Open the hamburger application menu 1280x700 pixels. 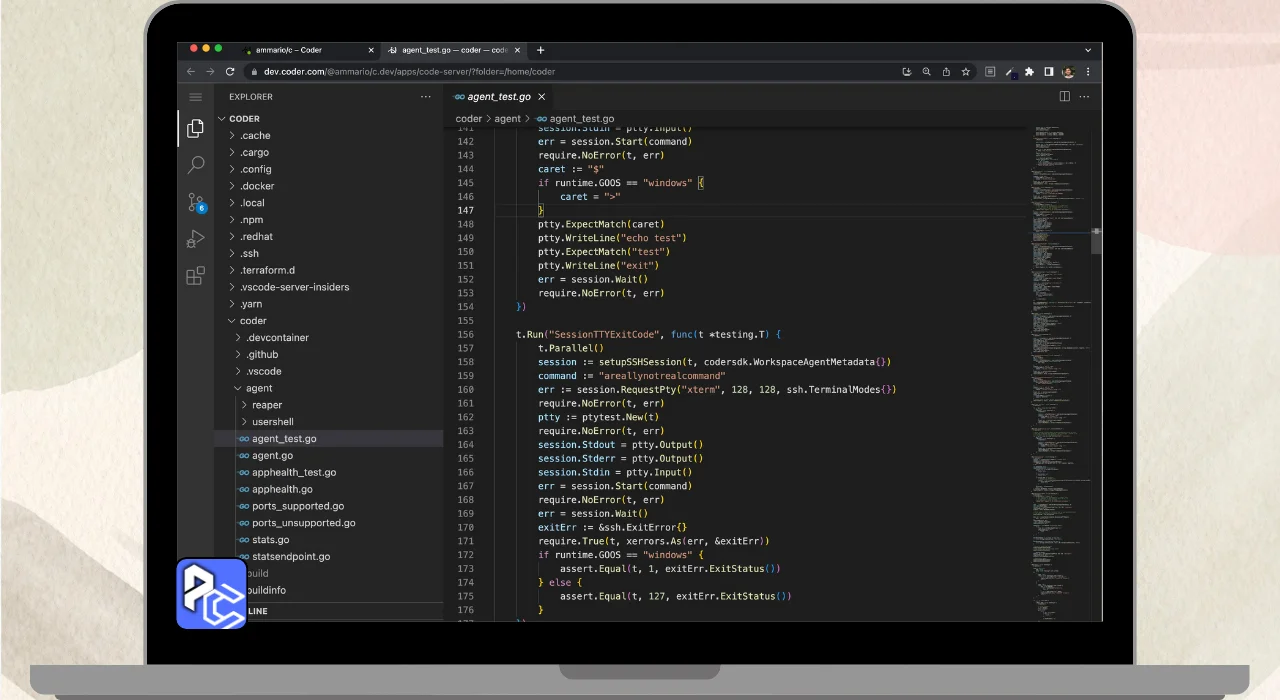(196, 97)
